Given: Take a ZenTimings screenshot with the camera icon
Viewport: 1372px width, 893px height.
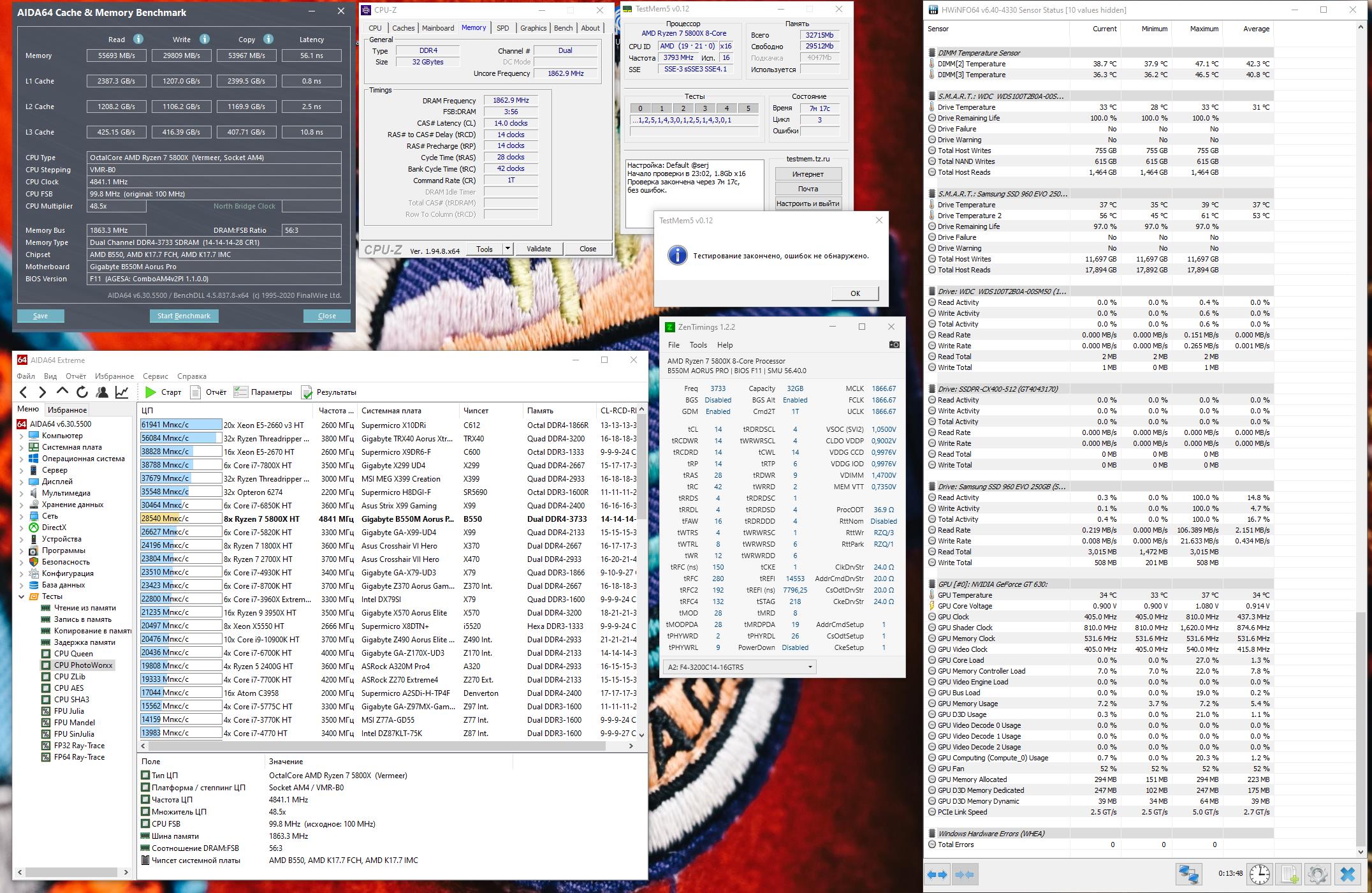Looking at the screenshot, I should click(x=894, y=344).
